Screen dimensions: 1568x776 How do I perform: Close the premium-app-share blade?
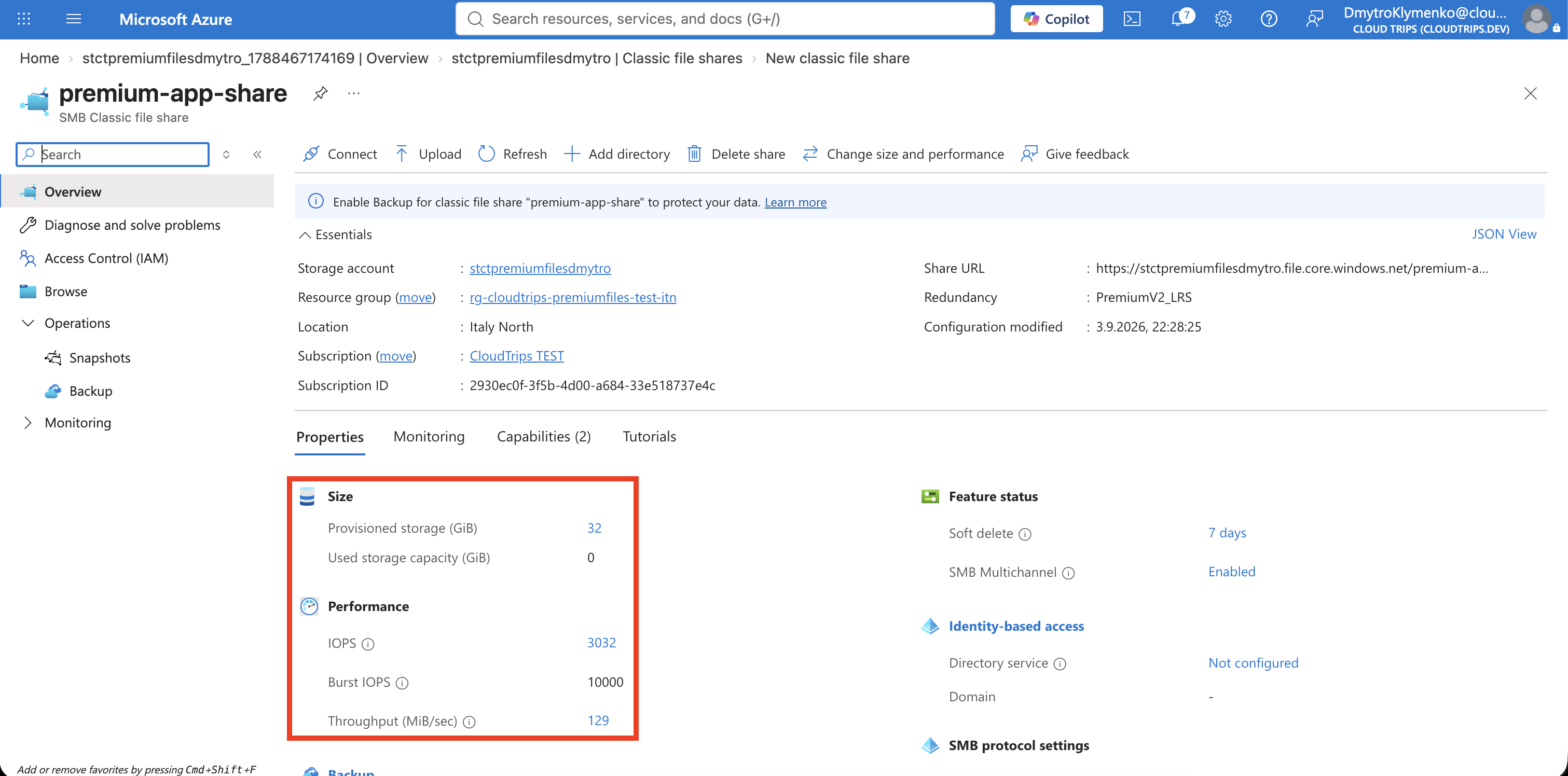tap(1530, 94)
